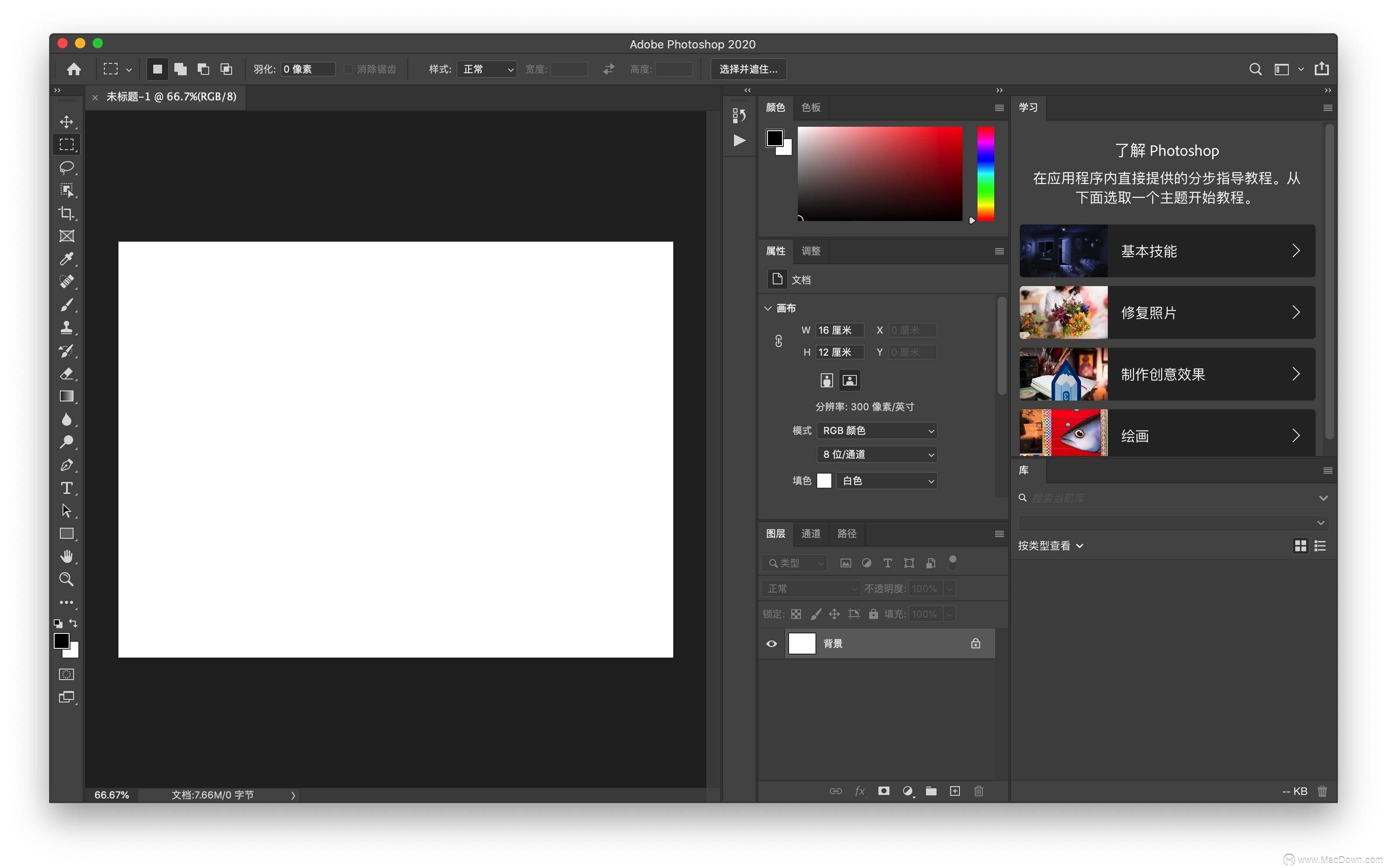Select the Eyedropper tool

coord(66,258)
